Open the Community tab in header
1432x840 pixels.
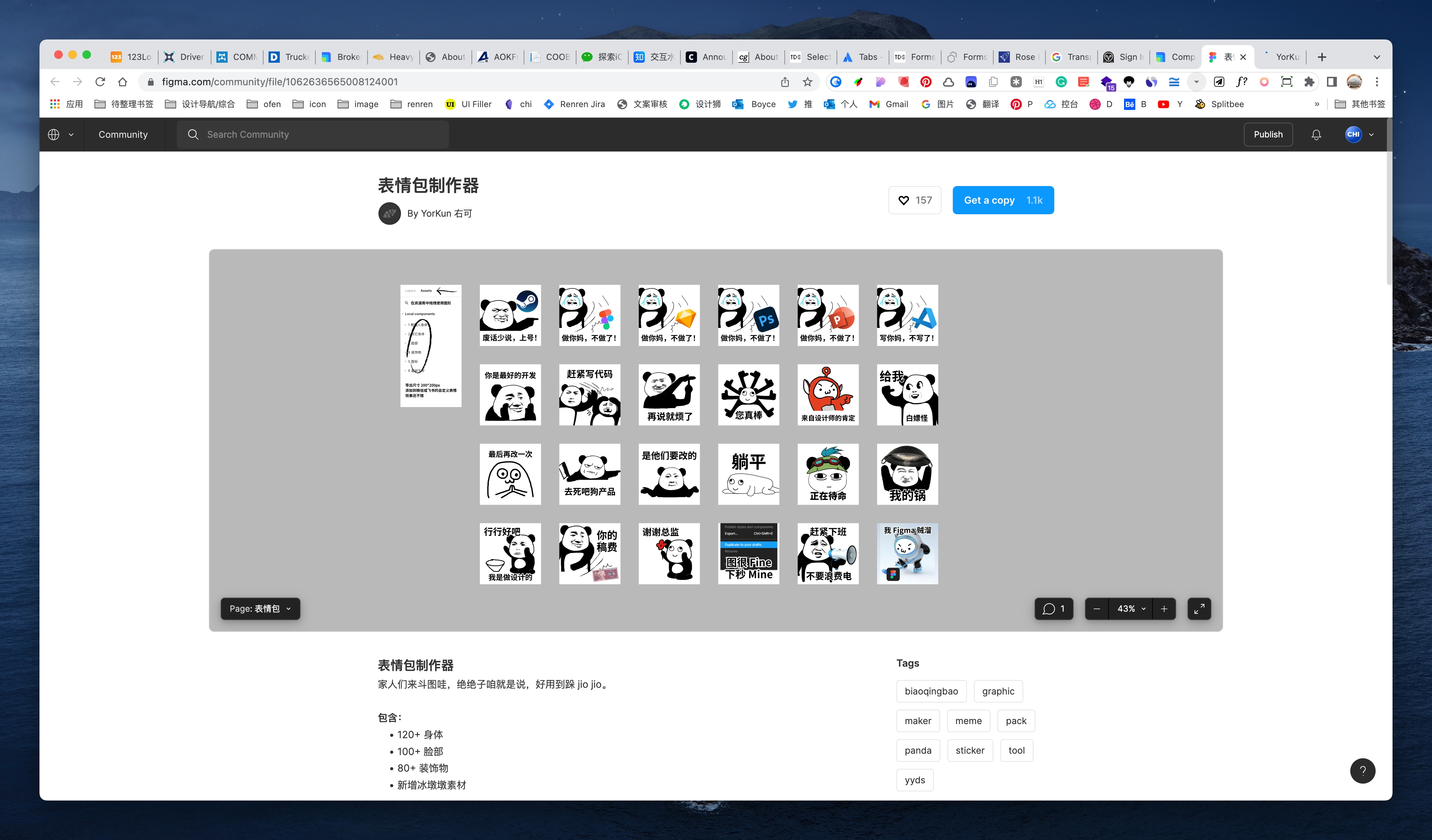coord(123,135)
